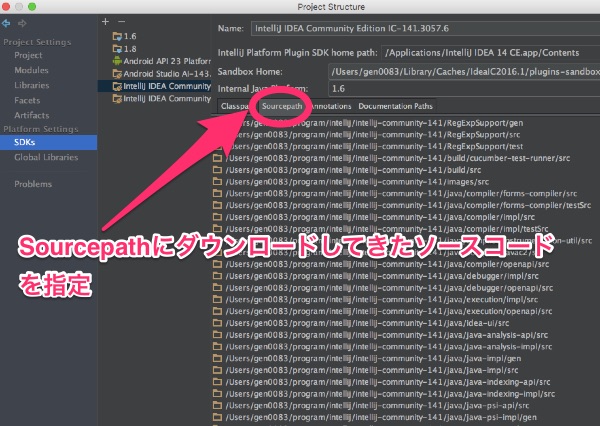
Task: Click folder icon of java/java-impl/gen row
Action: click(217, 359)
